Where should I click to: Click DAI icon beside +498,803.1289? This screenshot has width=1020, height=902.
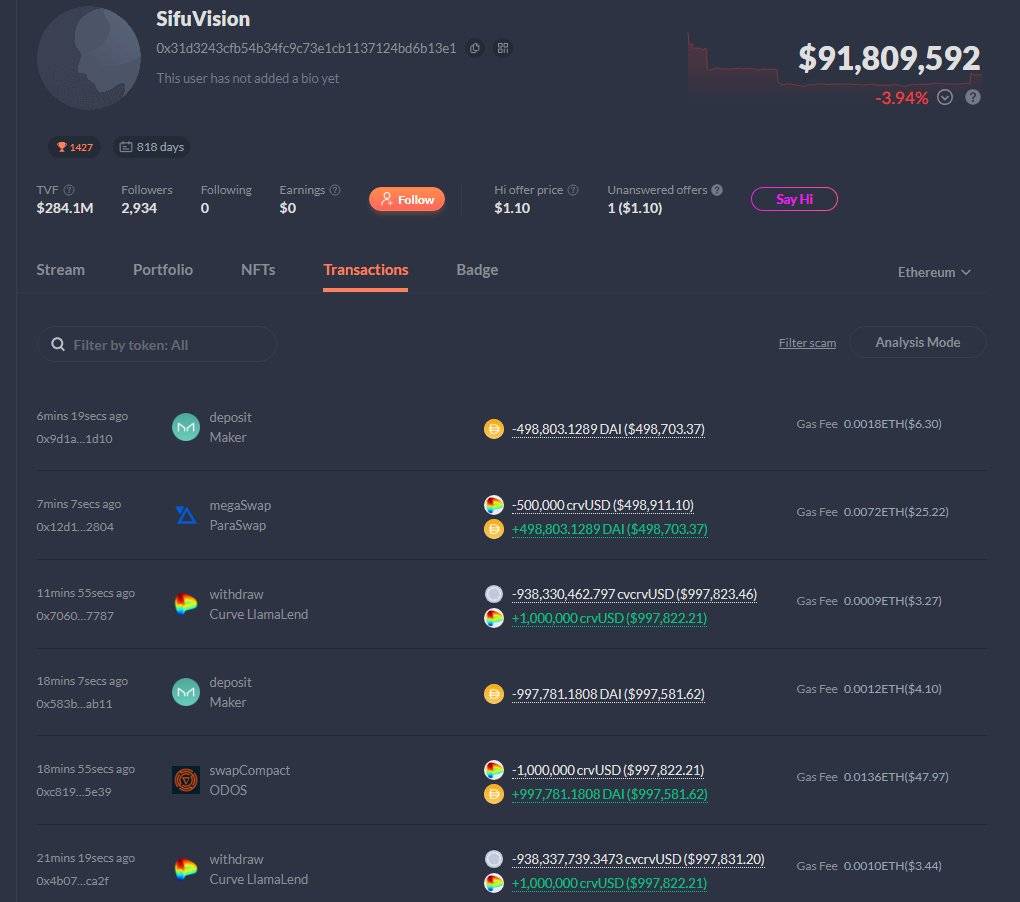pos(494,529)
